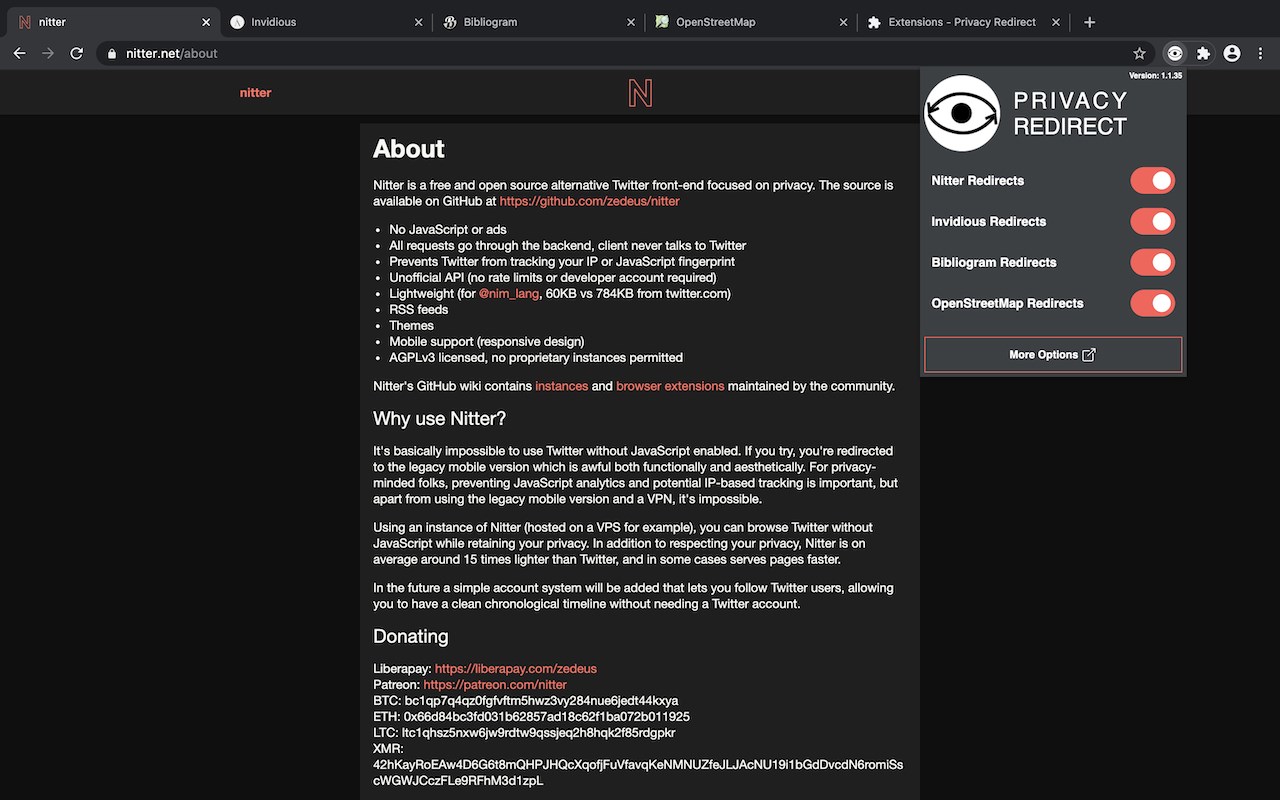
Task: Click the address bar showing nitter.net/about
Action: pos(625,53)
